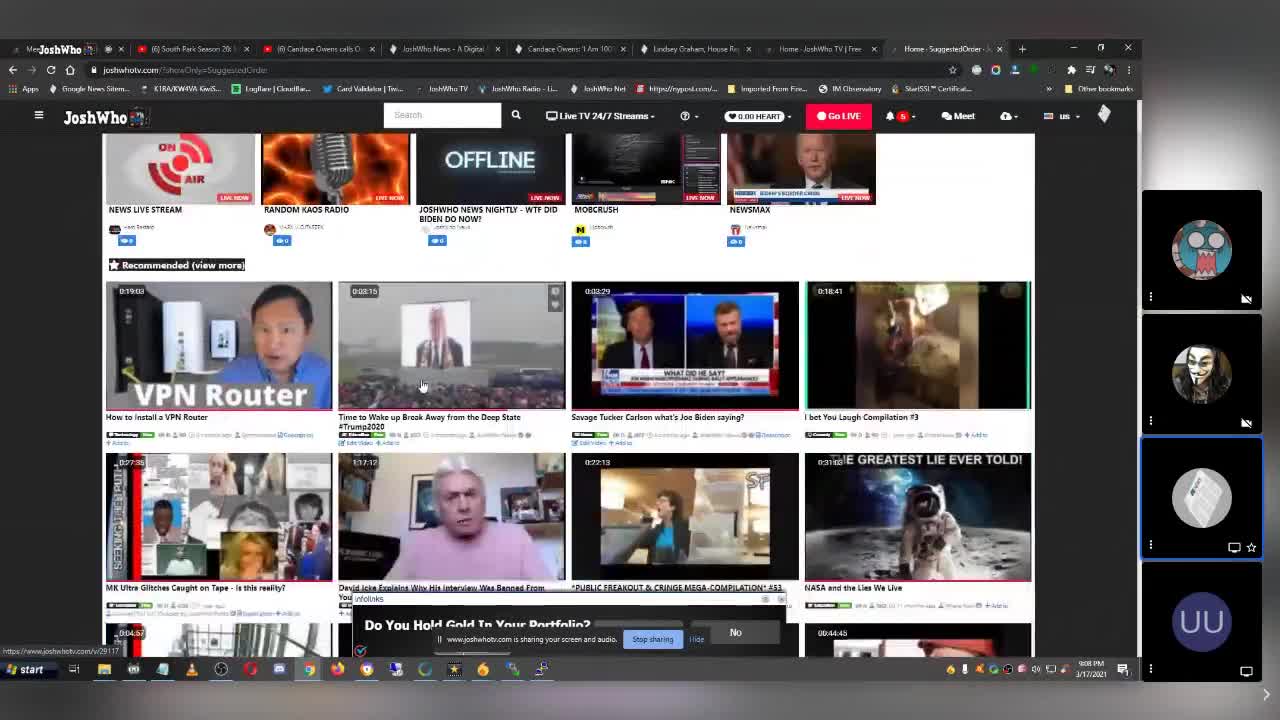Expand the hidden bookmarks chevron

click(1049, 89)
